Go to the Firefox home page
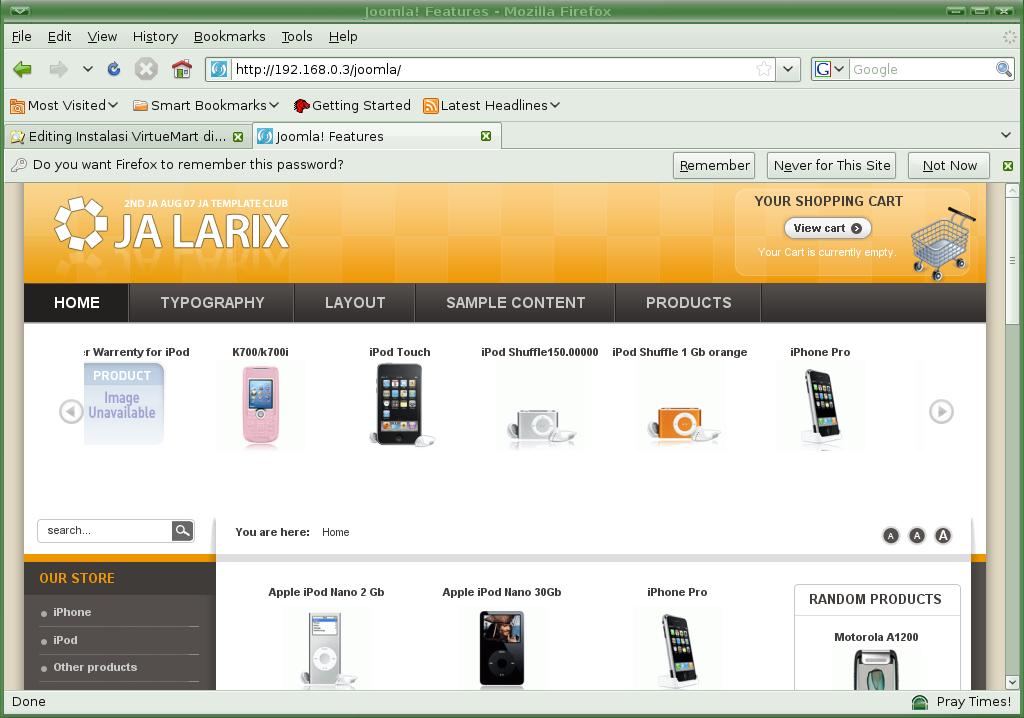This screenshot has height=718, width=1024. [x=182, y=69]
